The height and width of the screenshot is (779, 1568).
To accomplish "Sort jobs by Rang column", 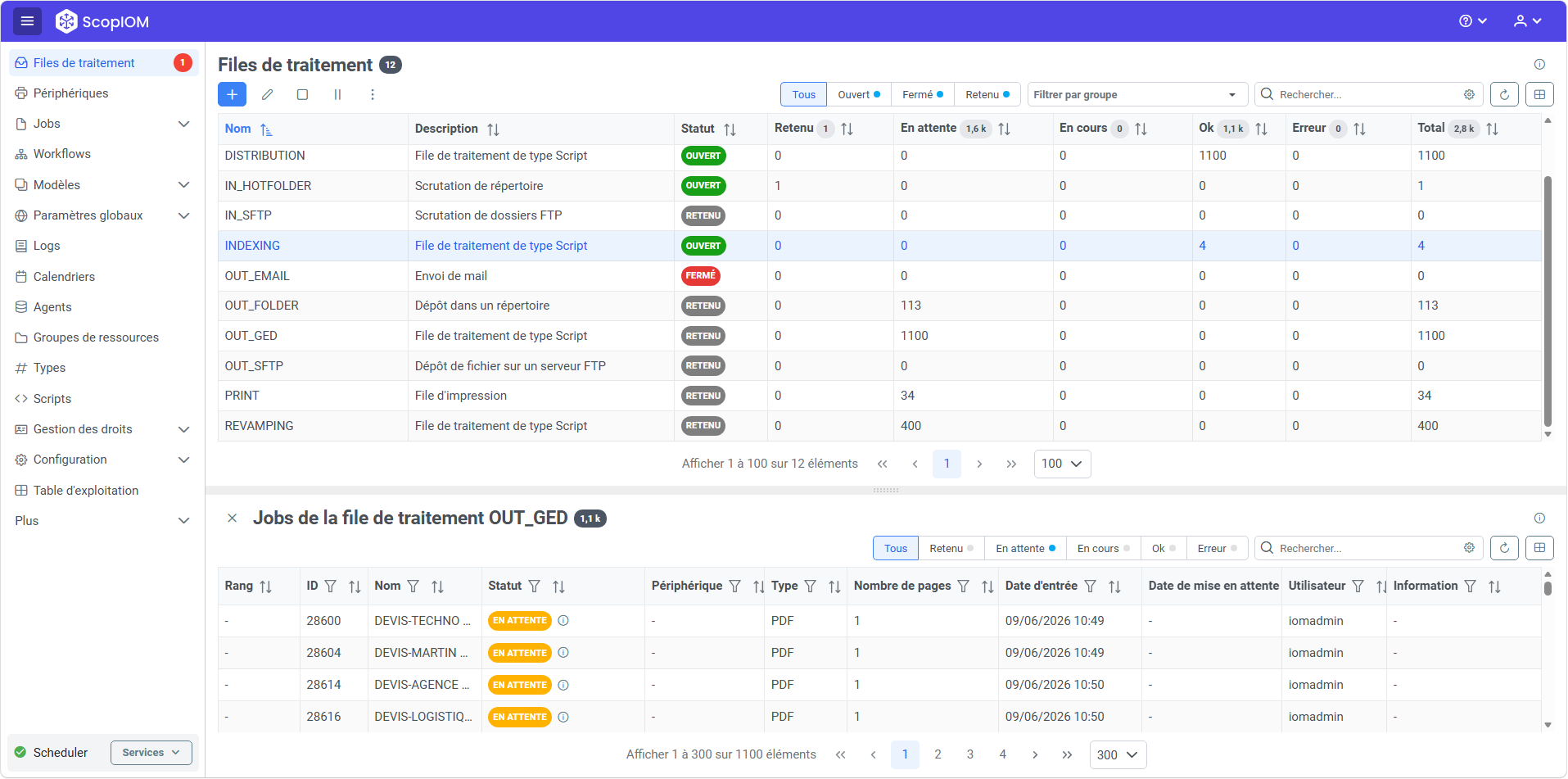I will 265,587.
